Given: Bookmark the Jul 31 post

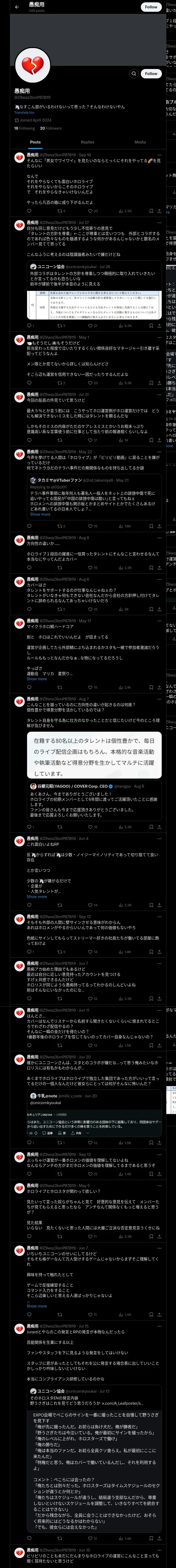Looking at the screenshot, I should [151, 440].
